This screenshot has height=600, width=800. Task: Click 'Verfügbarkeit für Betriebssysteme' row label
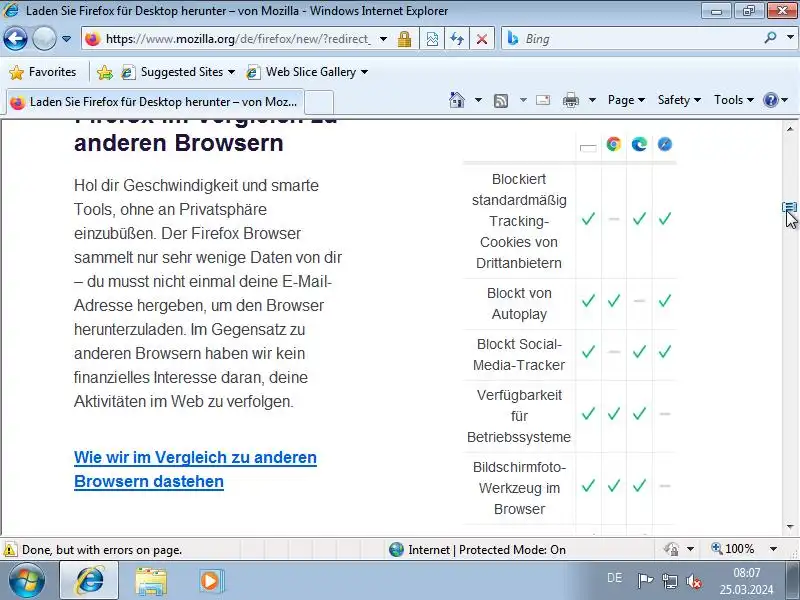pos(519,416)
